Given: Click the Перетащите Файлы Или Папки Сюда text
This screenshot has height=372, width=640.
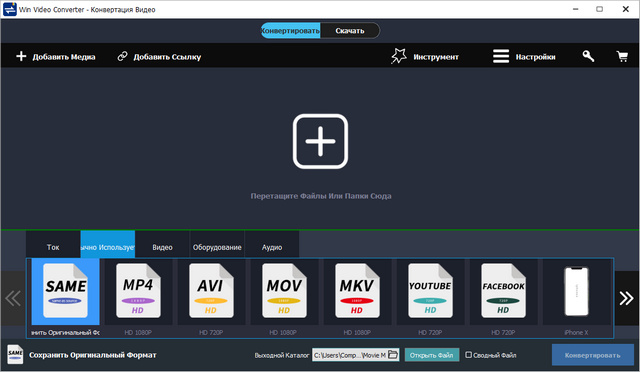Looking at the screenshot, I should click(321, 196).
